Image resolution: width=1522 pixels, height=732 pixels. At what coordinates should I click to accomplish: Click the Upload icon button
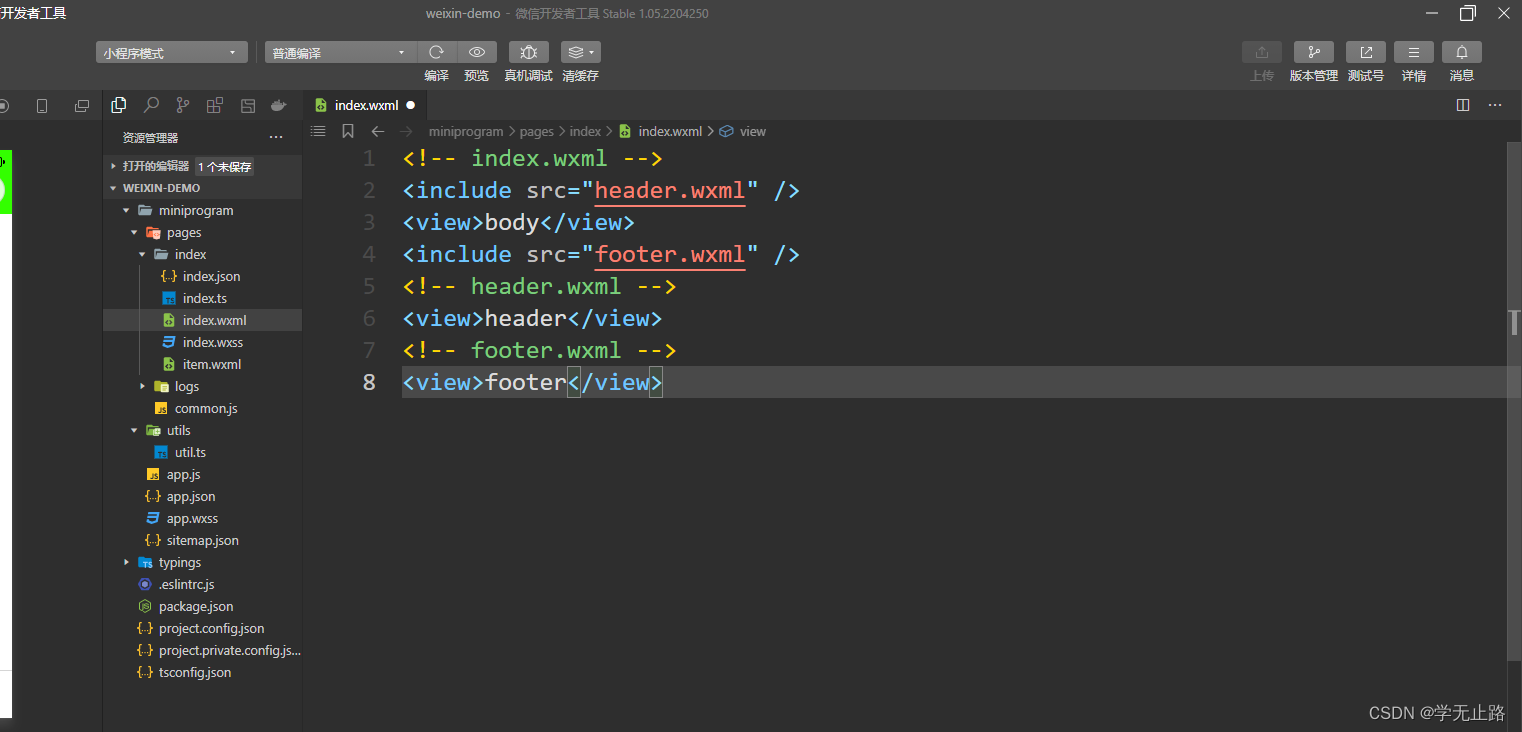[1262, 52]
